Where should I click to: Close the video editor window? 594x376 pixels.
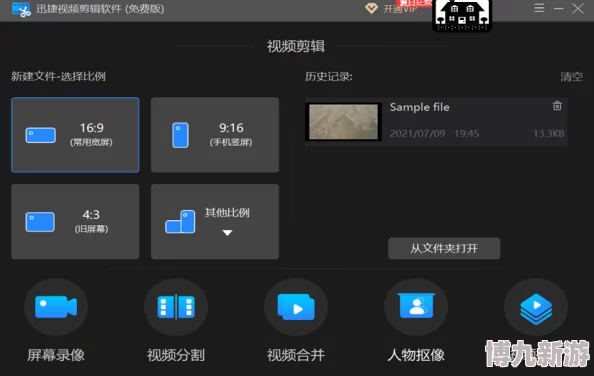[x=578, y=8]
